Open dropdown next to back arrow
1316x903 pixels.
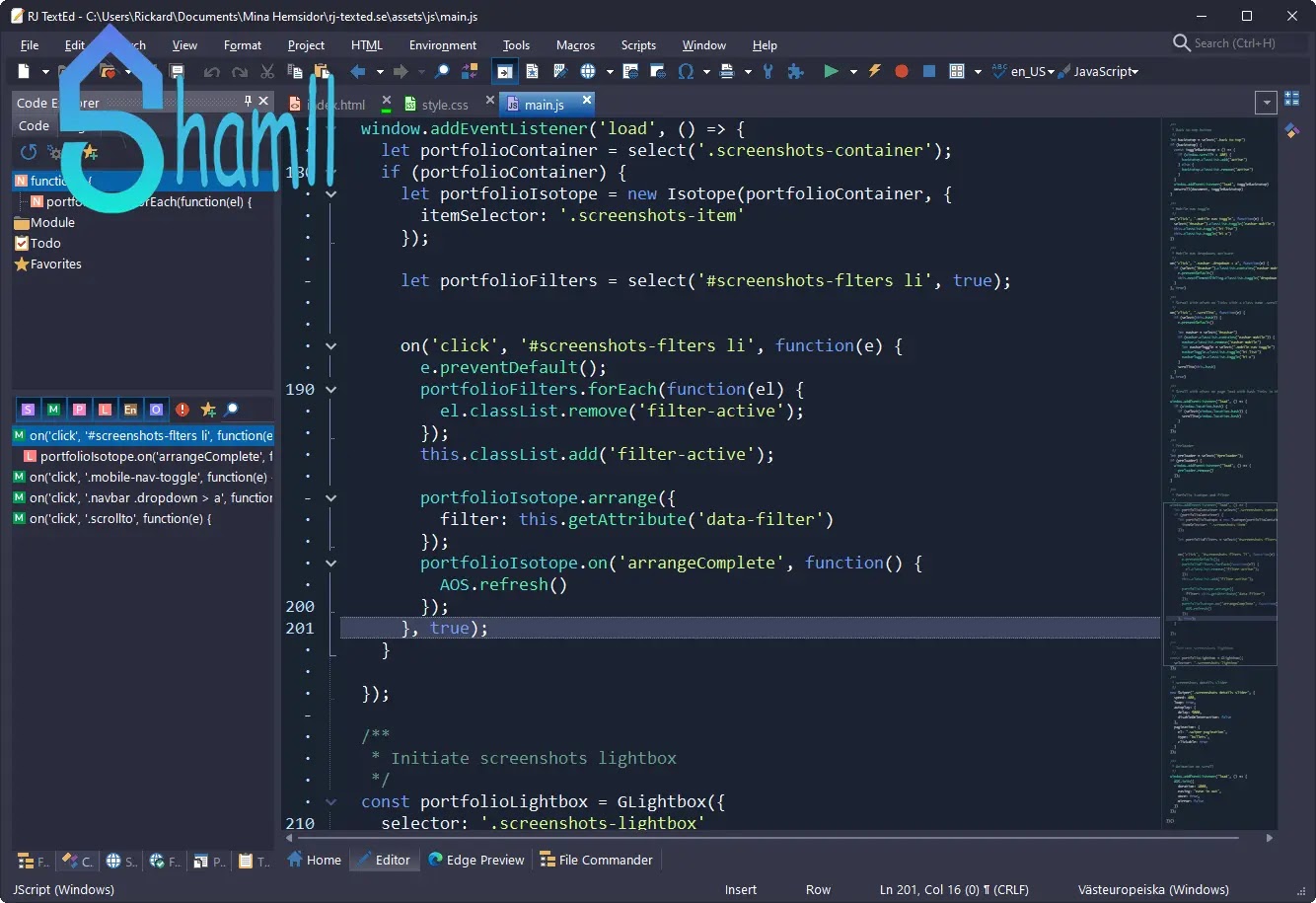(x=380, y=72)
